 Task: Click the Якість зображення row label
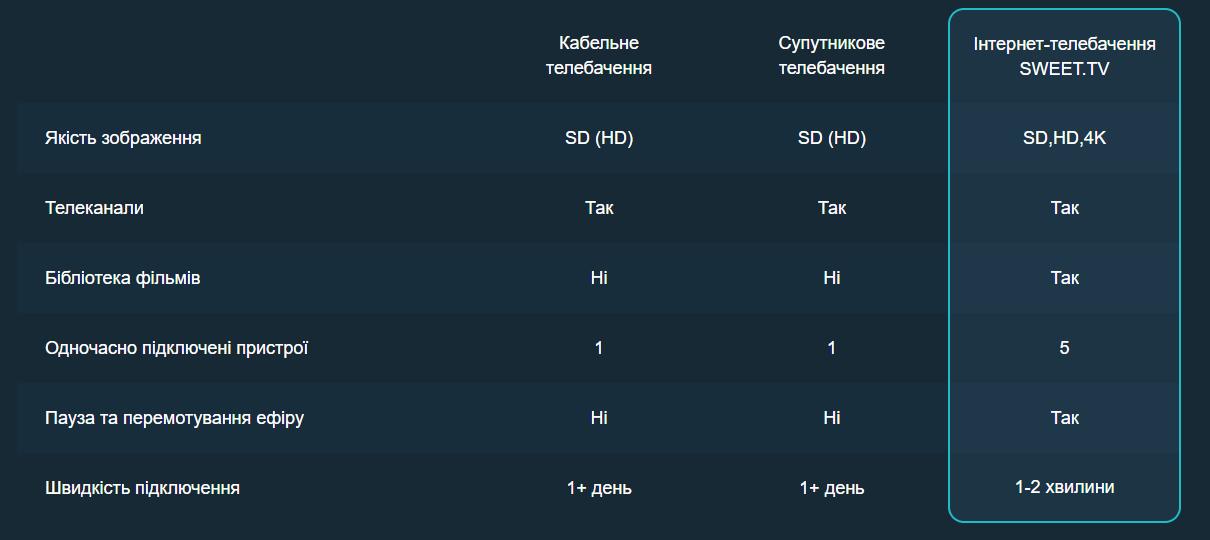coord(123,138)
